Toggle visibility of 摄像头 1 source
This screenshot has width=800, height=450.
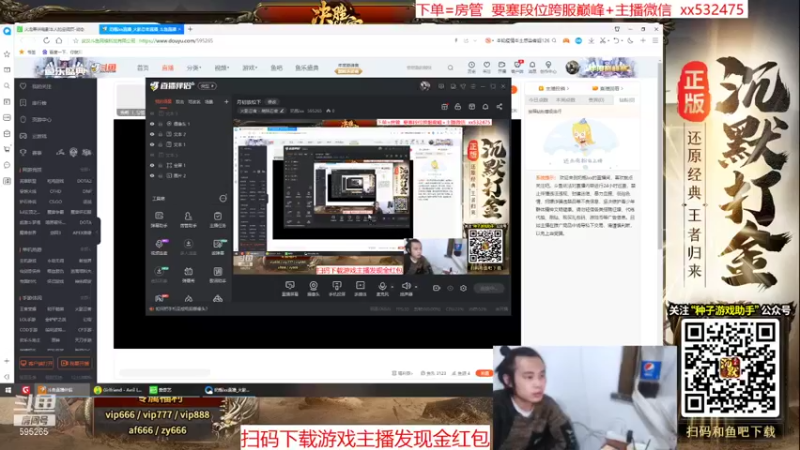click(x=152, y=123)
